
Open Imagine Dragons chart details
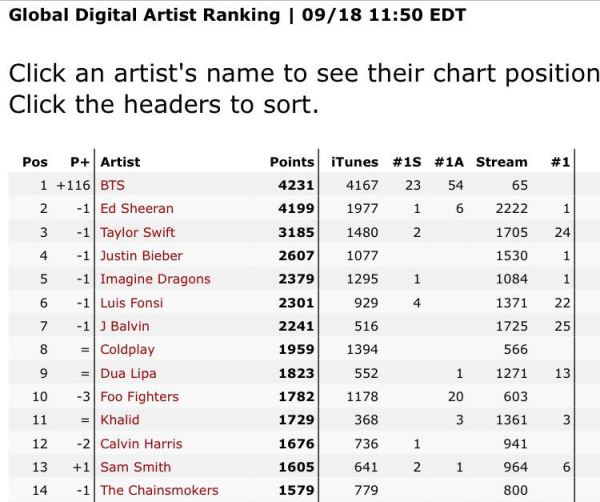[x=155, y=279]
